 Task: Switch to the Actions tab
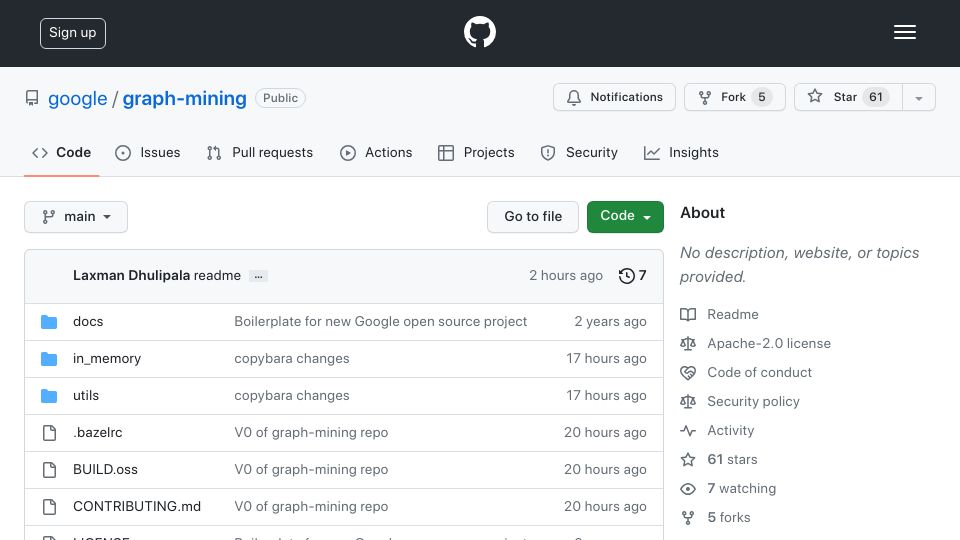point(376,152)
